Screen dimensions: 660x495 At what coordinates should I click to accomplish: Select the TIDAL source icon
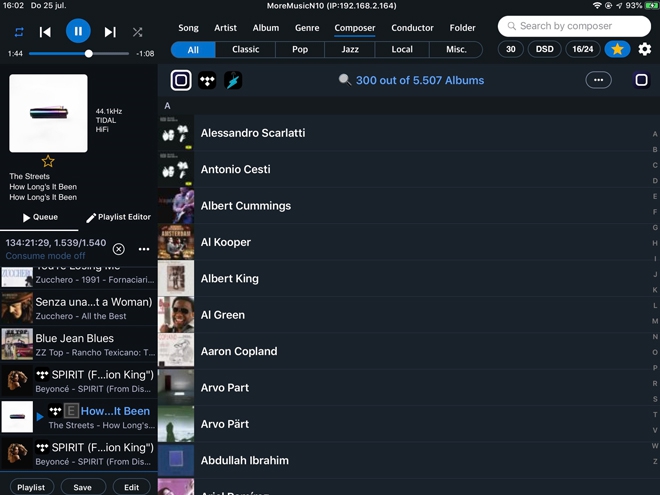point(207,80)
